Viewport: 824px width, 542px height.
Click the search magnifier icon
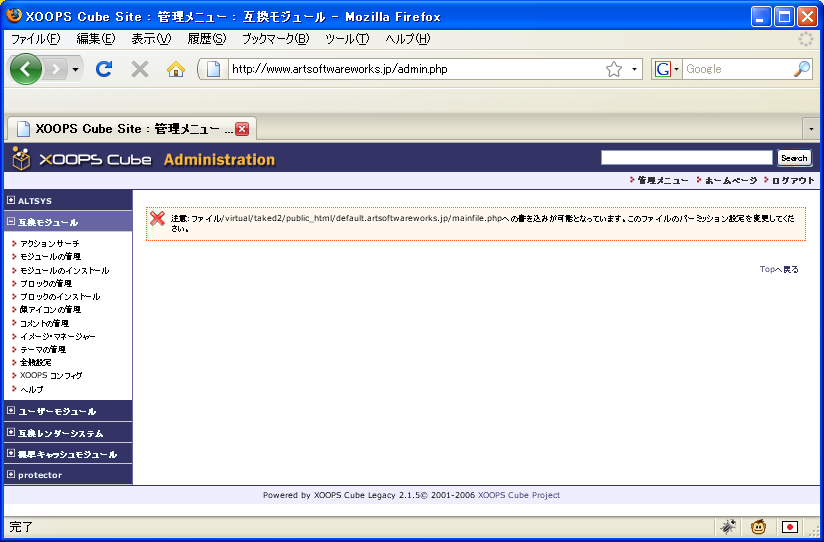[801, 69]
